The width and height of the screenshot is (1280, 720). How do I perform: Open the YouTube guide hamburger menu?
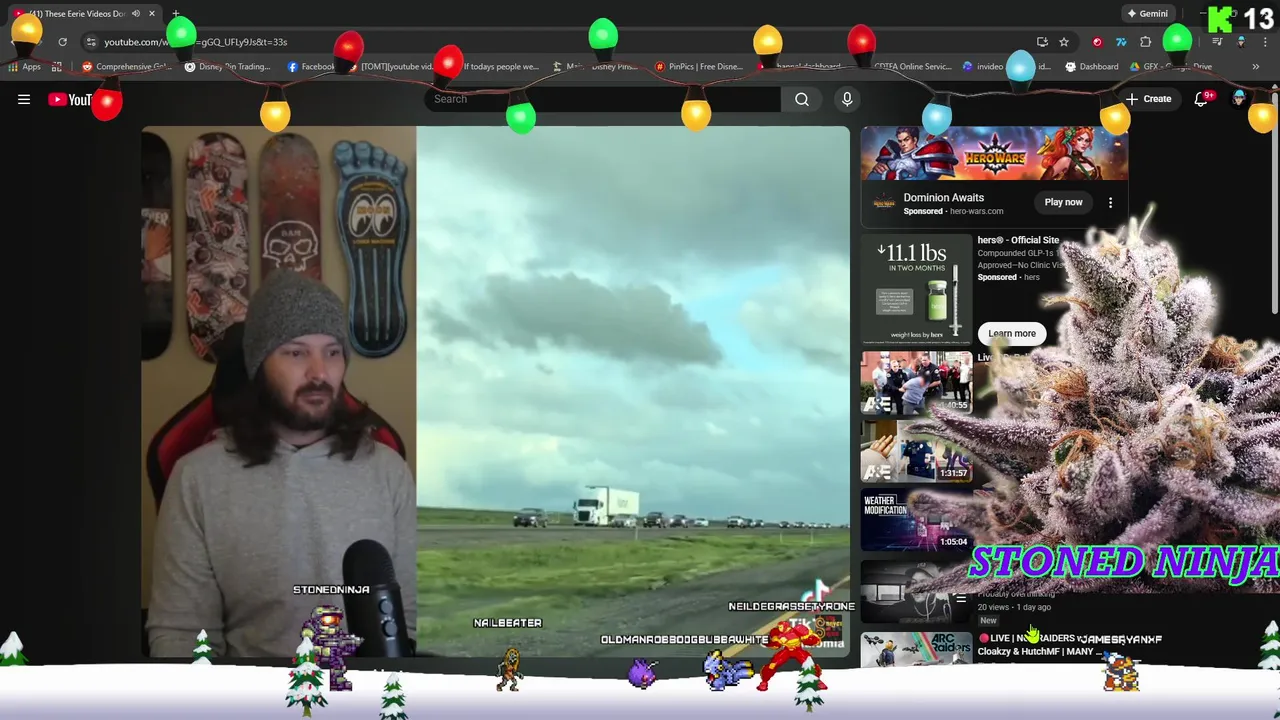[24, 99]
